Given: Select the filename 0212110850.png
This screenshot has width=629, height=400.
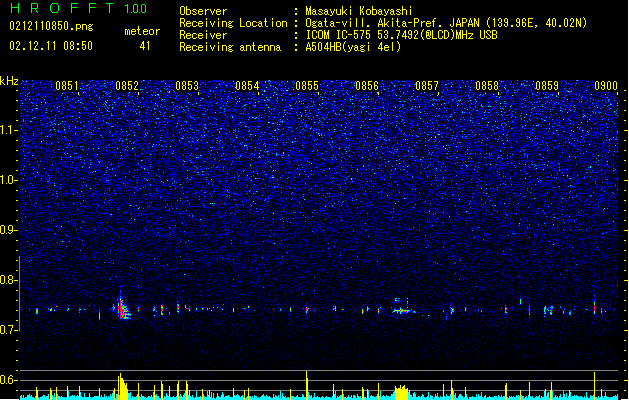Looking at the screenshot, I should click(51, 26).
